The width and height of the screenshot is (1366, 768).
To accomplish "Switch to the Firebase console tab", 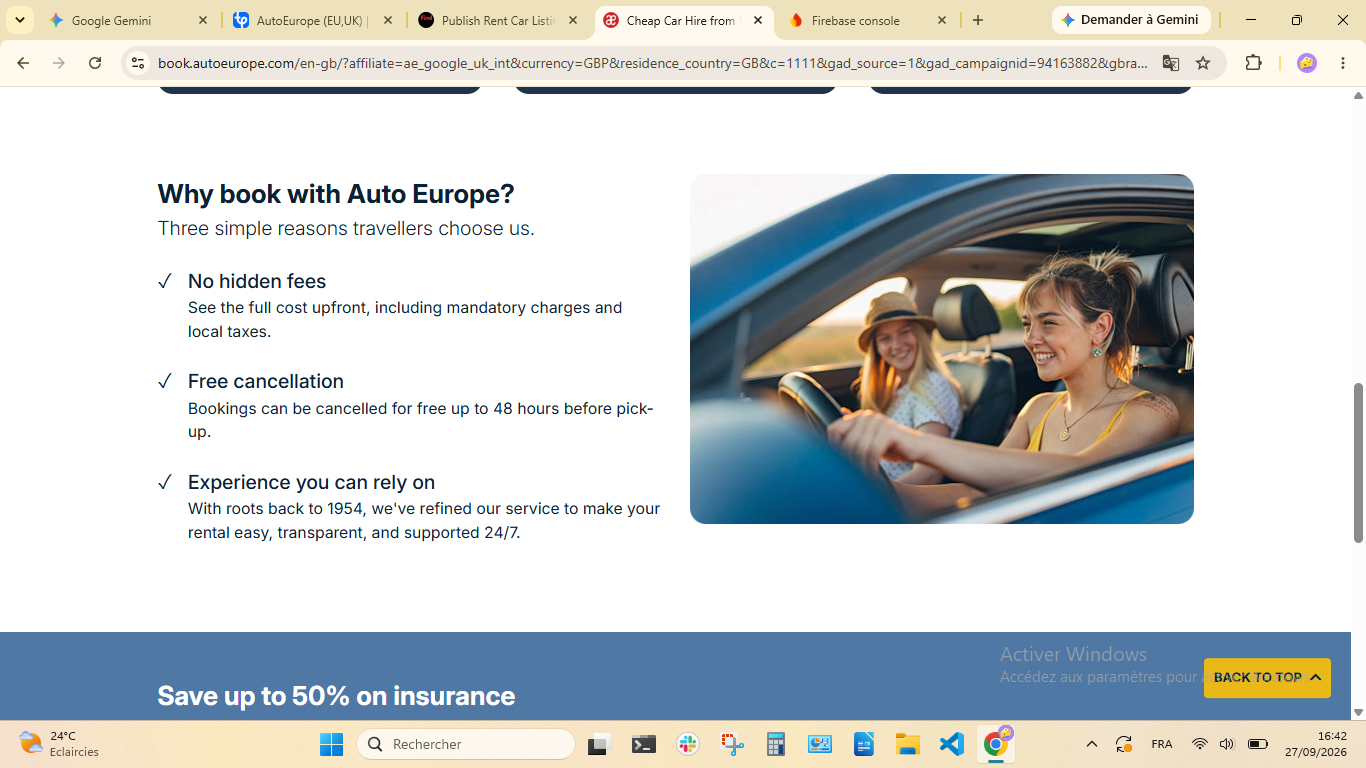I will tap(868, 20).
